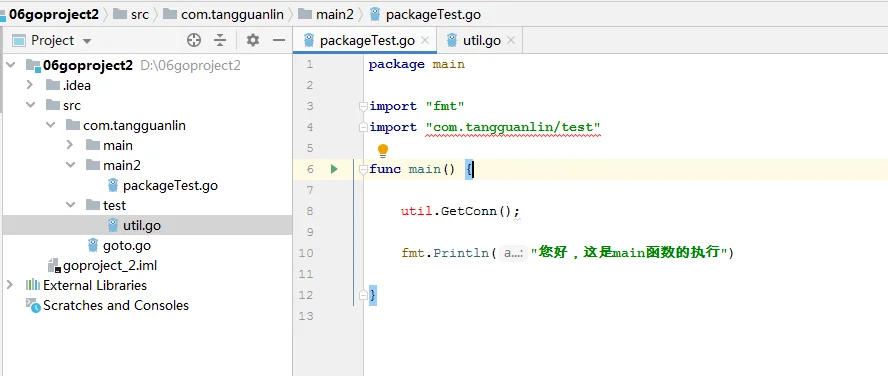Click the red util identifier on line 8
The height and width of the screenshot is (376, 888).
tap(417, 211)
